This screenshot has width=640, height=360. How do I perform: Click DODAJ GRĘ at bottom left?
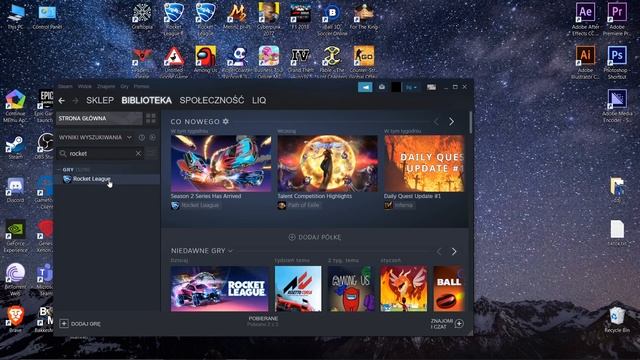(x=80, y=324)
